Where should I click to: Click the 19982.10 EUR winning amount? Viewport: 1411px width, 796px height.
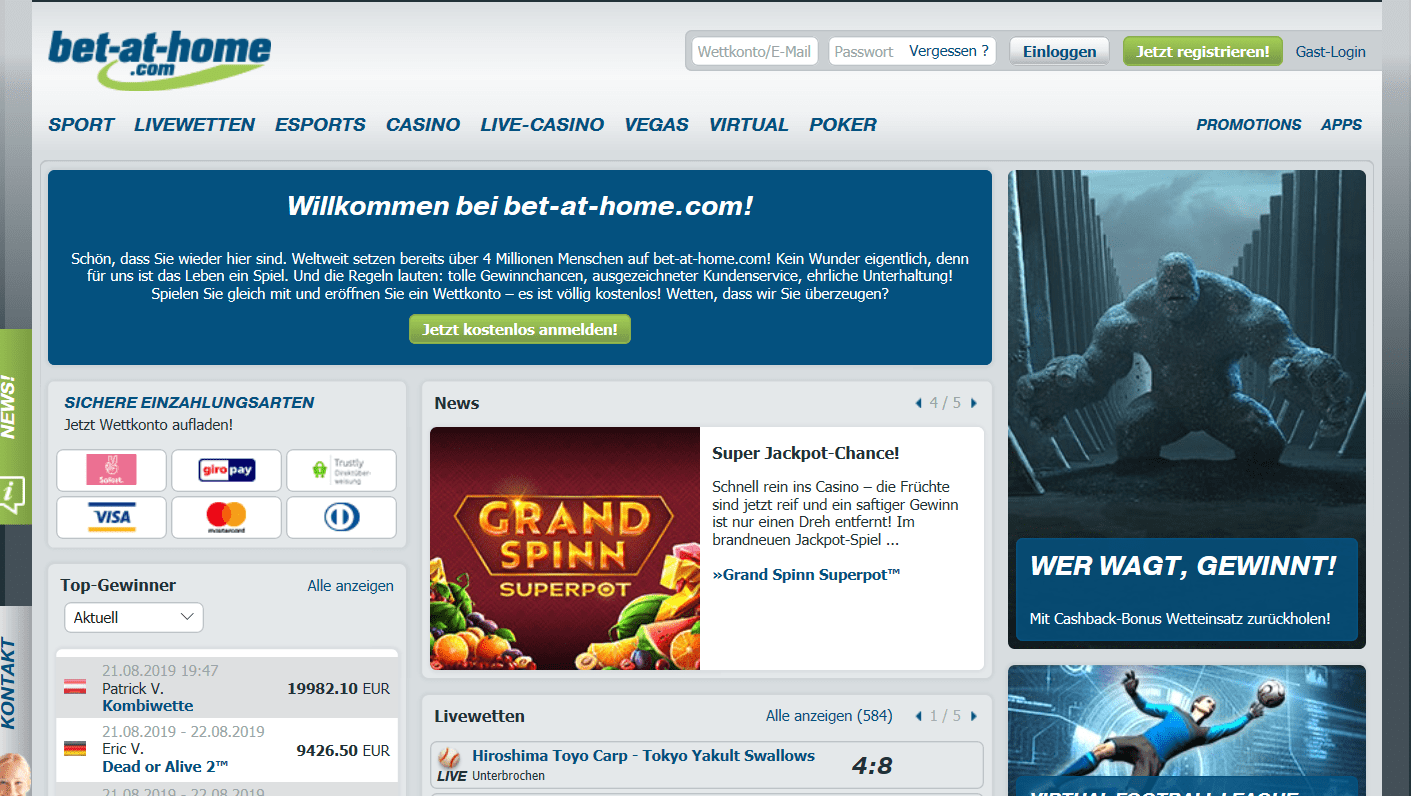coord(338,689)
